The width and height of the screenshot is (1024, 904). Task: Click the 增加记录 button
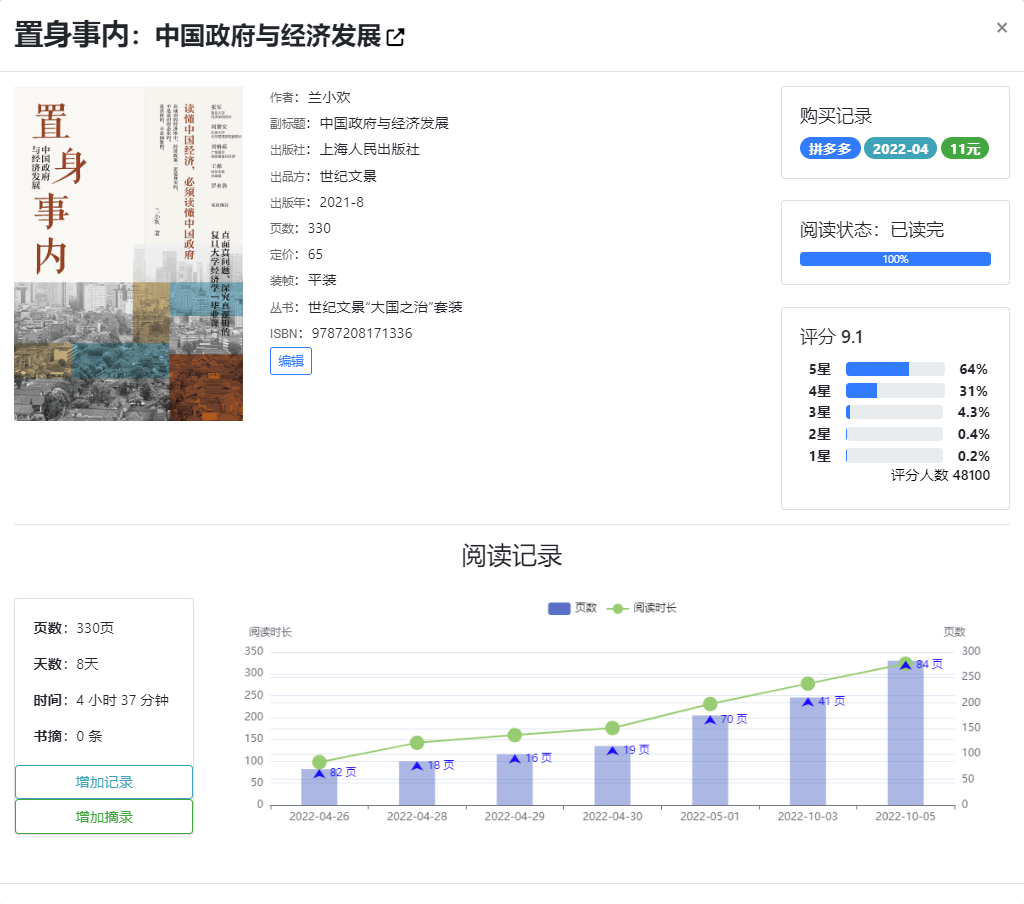point(104,782)
